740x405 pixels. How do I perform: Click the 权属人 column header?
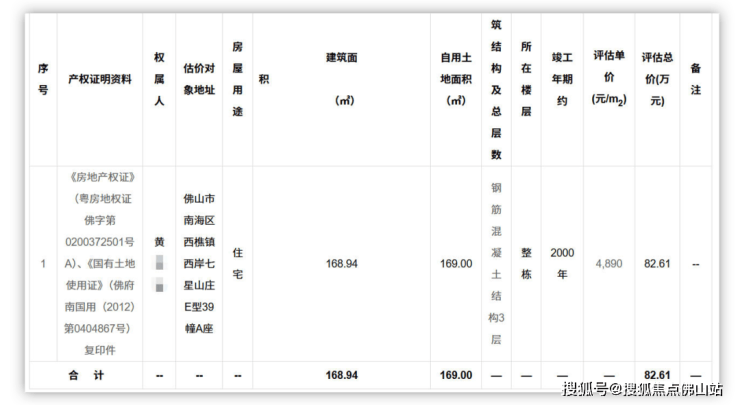(159, 79)
